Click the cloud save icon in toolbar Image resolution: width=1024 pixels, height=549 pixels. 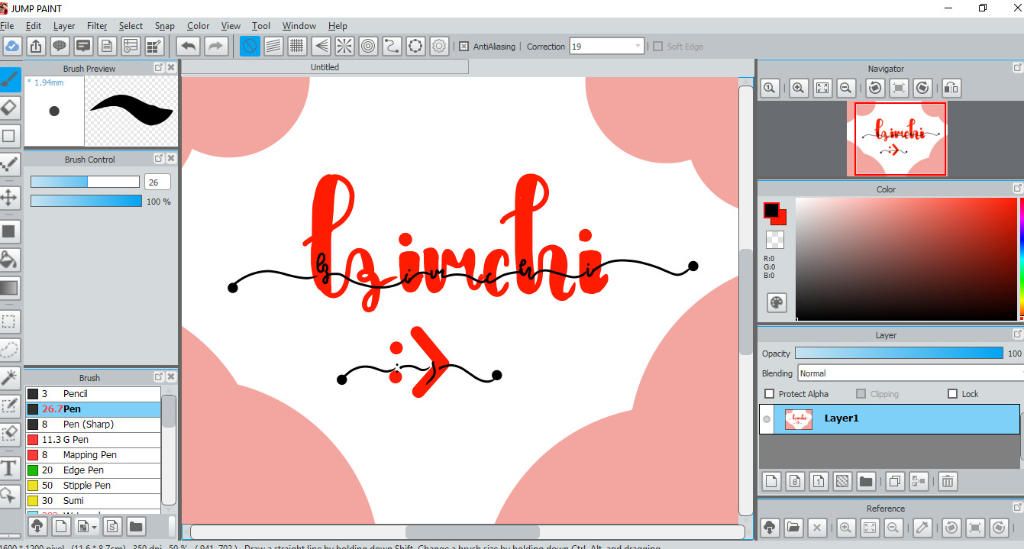[x=12, y=46]
